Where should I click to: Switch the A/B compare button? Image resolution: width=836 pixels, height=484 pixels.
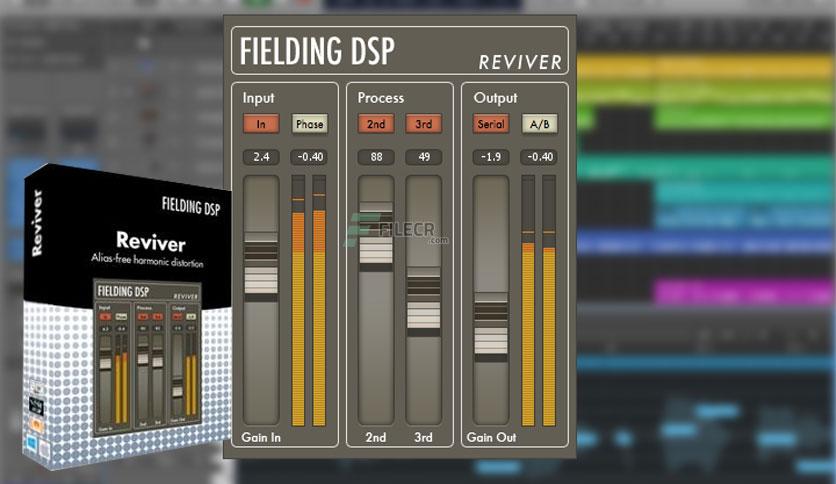coord(539,124)
